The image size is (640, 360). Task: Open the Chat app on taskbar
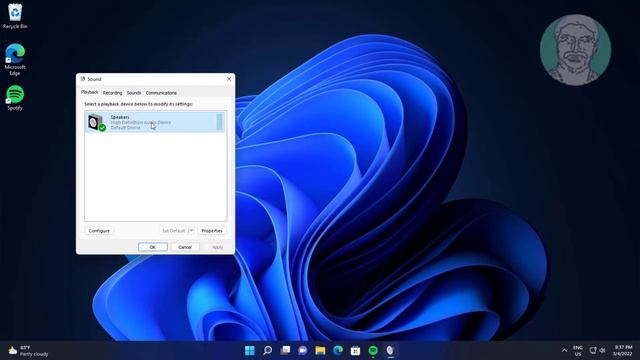[x=302, y=350]
